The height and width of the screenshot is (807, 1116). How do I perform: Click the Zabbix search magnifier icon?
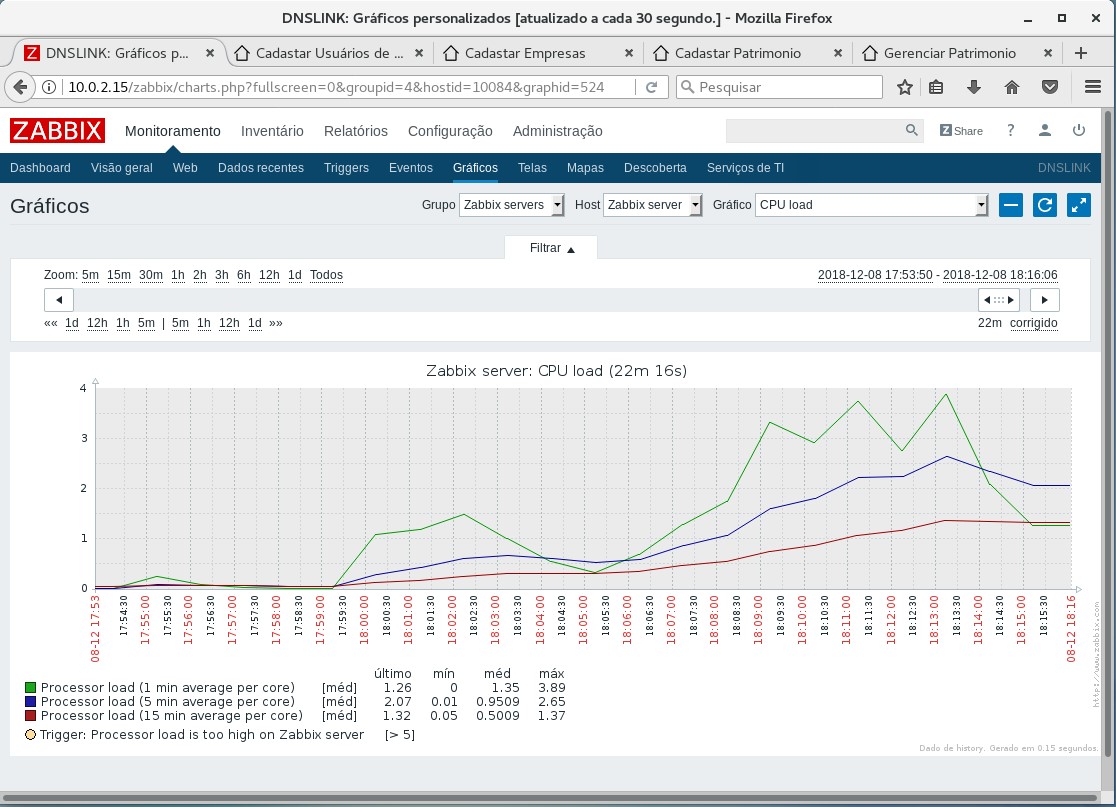911,130
